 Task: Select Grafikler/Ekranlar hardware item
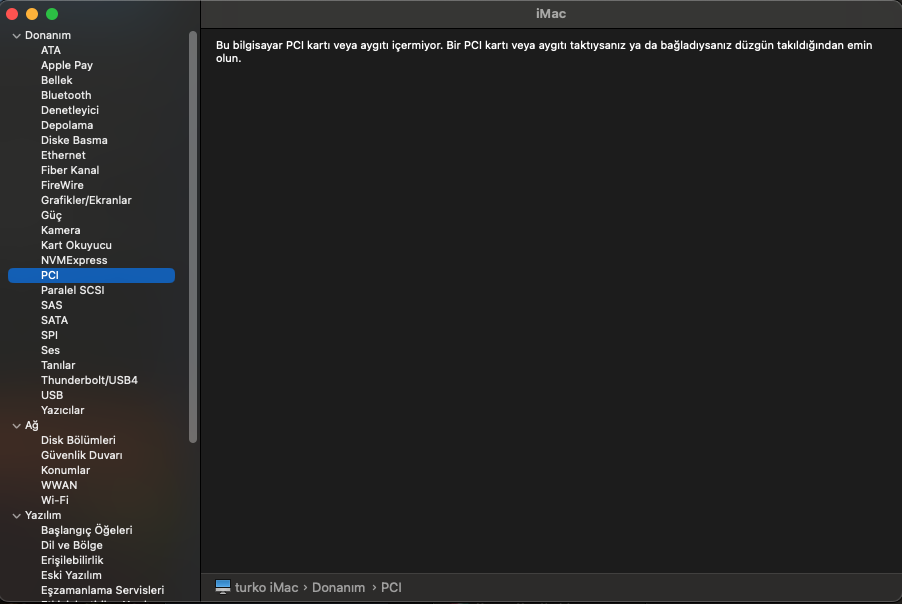(86, 200)
